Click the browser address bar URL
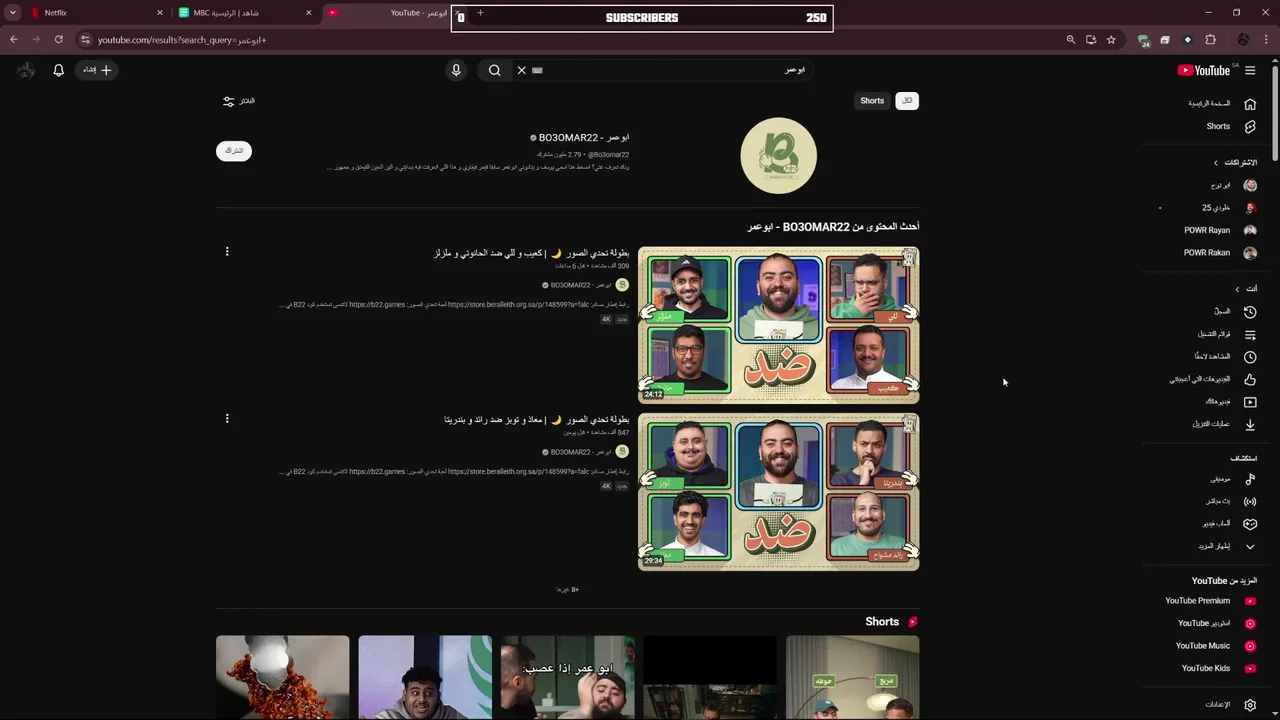The width and height of the screenshot is (1280, 720). 182,40
